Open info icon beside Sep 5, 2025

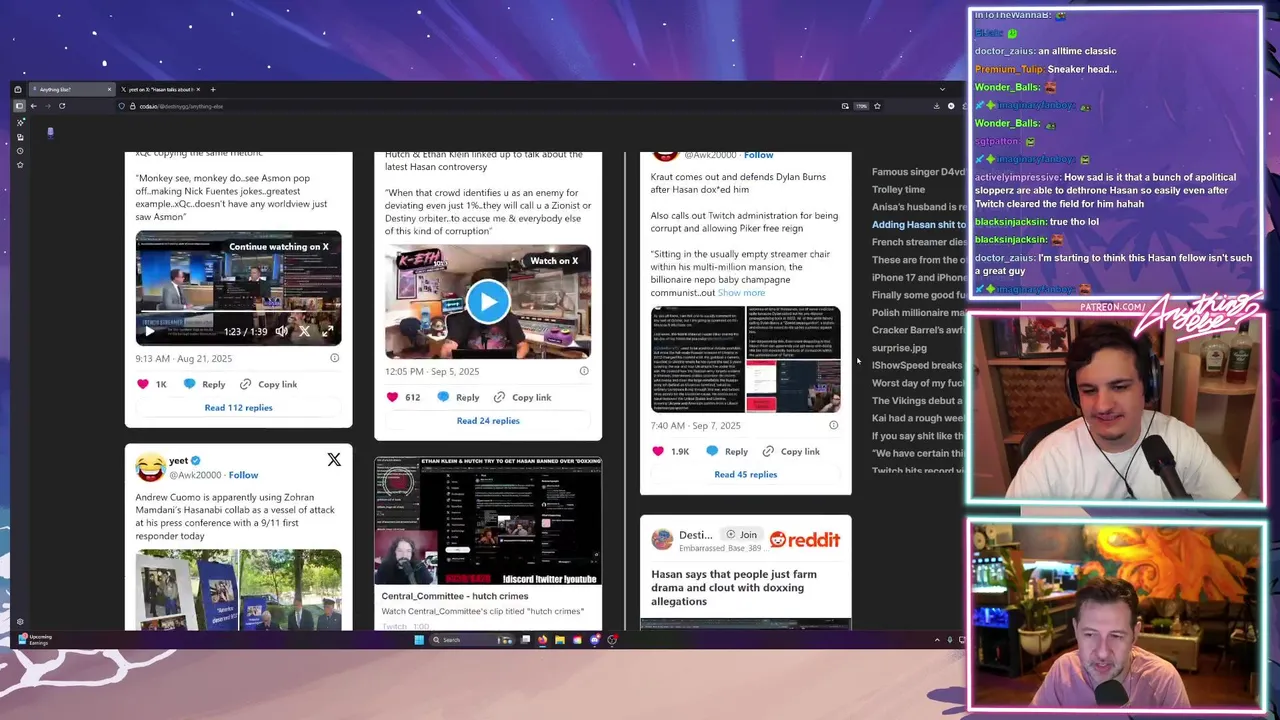click(x=584, y=371)
